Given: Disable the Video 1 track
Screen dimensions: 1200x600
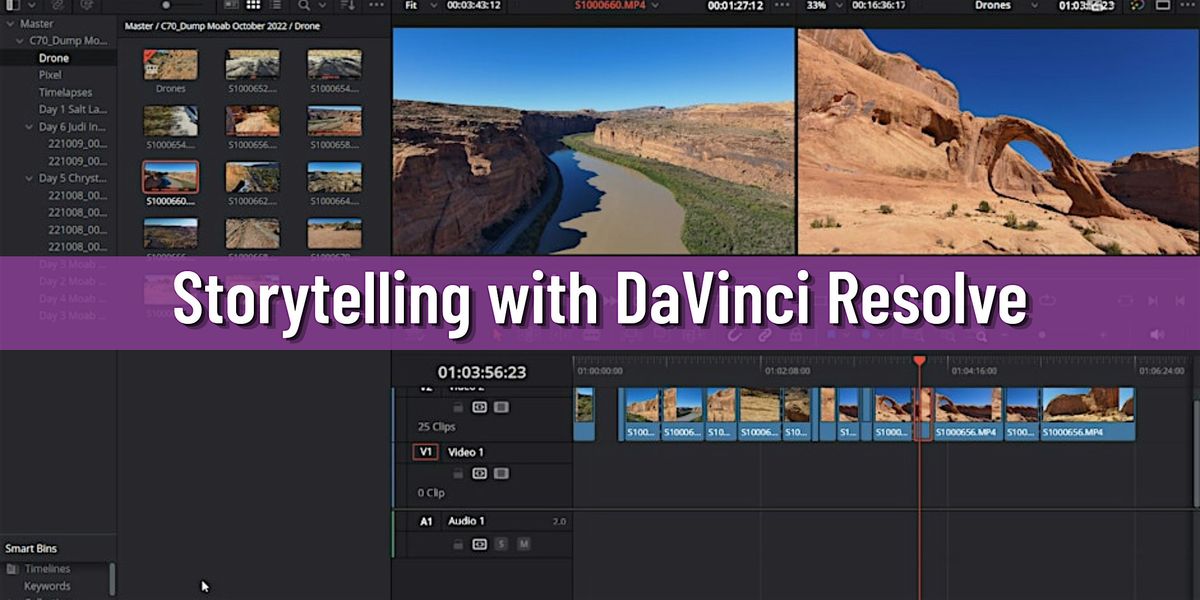Looking at the screenshot, I should (x=501, y=473).
